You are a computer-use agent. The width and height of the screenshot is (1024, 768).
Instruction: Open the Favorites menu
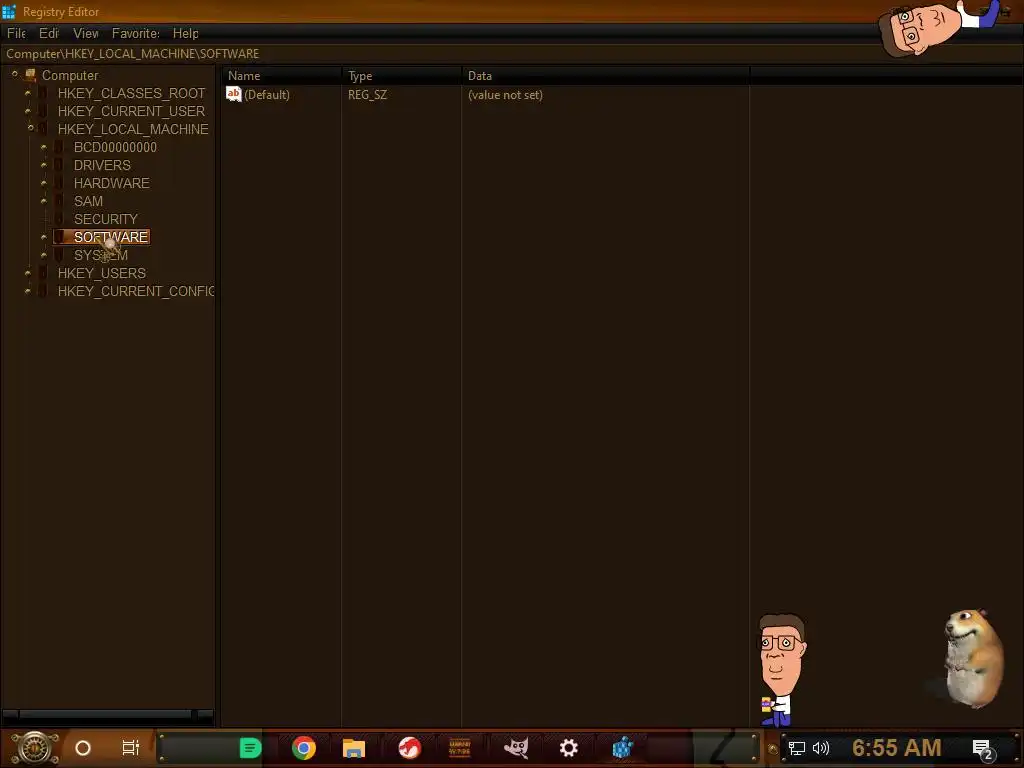point(136,33)
